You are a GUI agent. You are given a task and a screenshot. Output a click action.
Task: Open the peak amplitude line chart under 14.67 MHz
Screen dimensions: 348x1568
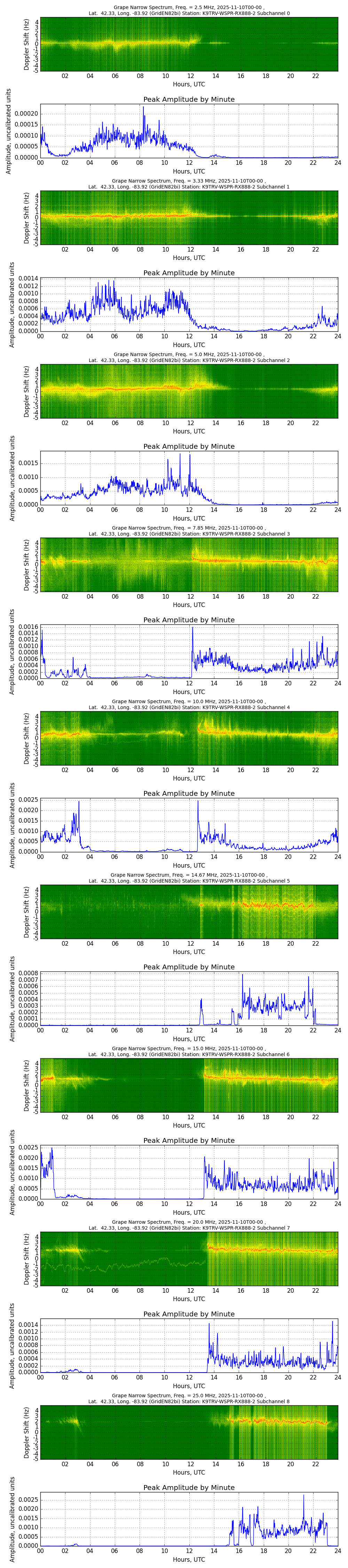pyautogui.click(x=189, y=998)
